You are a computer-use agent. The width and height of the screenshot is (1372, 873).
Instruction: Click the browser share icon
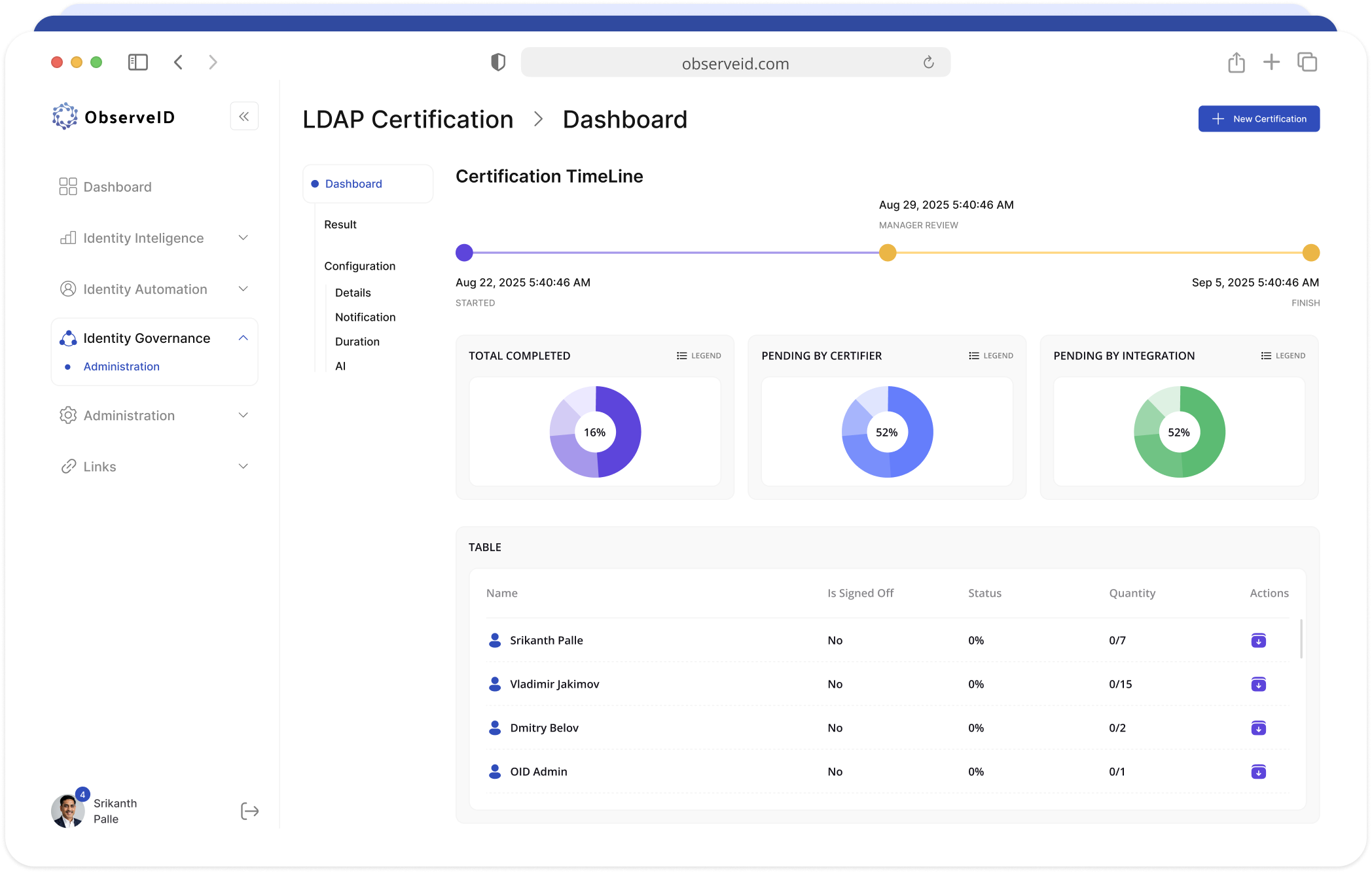[1236, 63]
